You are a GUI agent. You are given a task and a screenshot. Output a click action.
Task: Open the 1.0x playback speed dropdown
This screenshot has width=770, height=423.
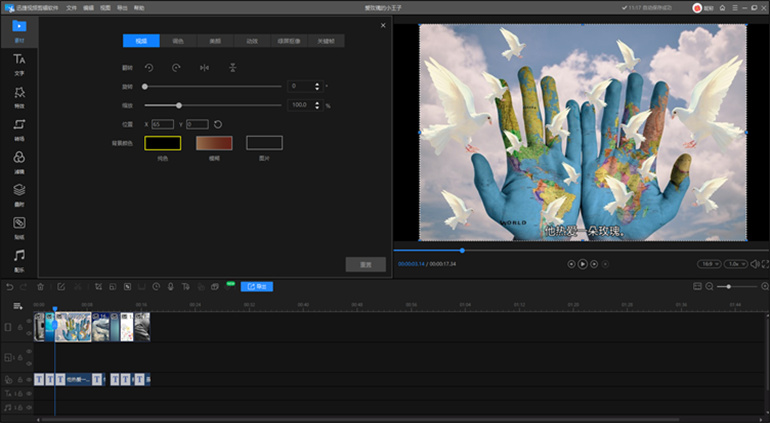point(736,264)
